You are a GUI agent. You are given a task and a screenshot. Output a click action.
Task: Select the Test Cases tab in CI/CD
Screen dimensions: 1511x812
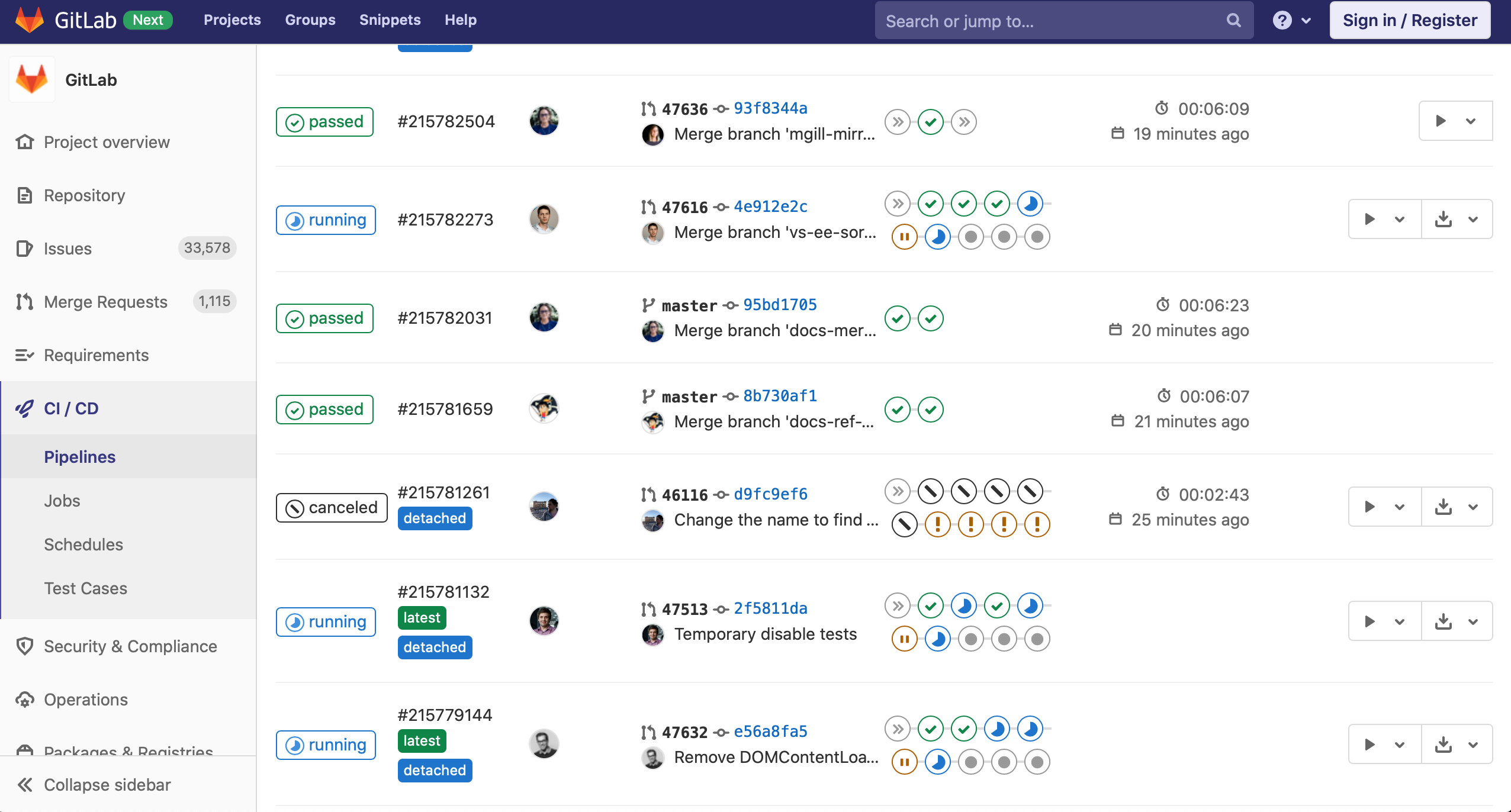click(x=86, y=587)
